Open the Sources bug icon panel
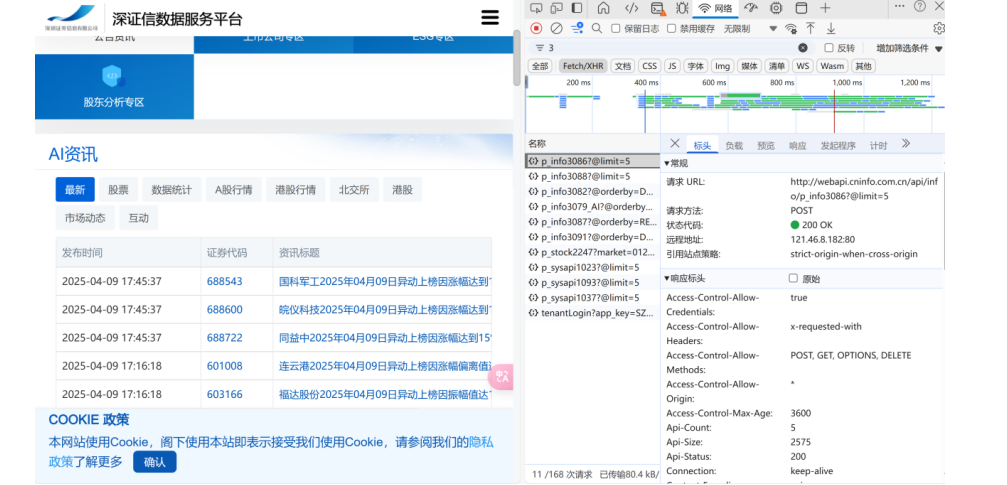The height and width of the screenshot is (485, 1007). pyautogui.click(x=681, y=8)
